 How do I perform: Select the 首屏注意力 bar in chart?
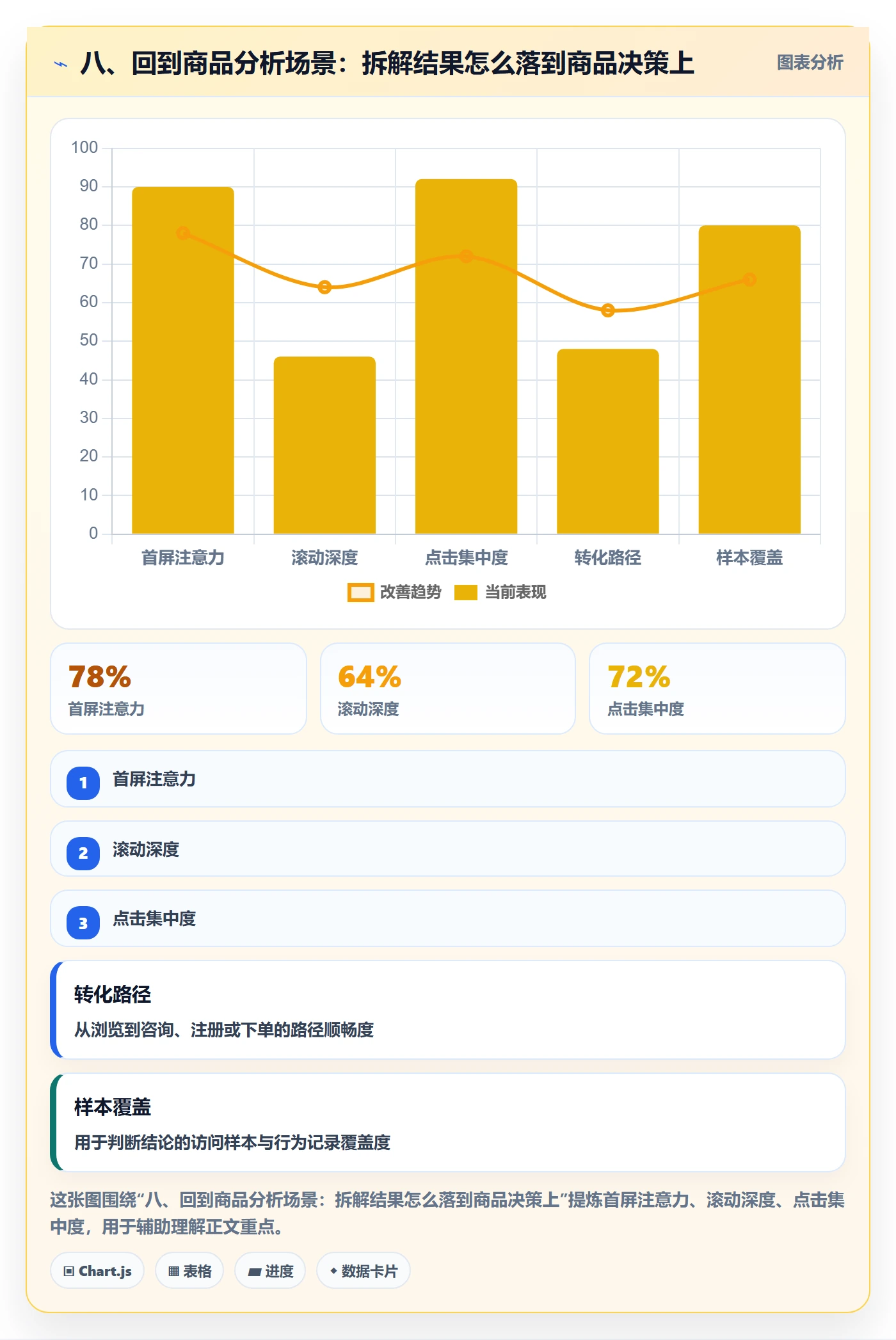point(183,360)
